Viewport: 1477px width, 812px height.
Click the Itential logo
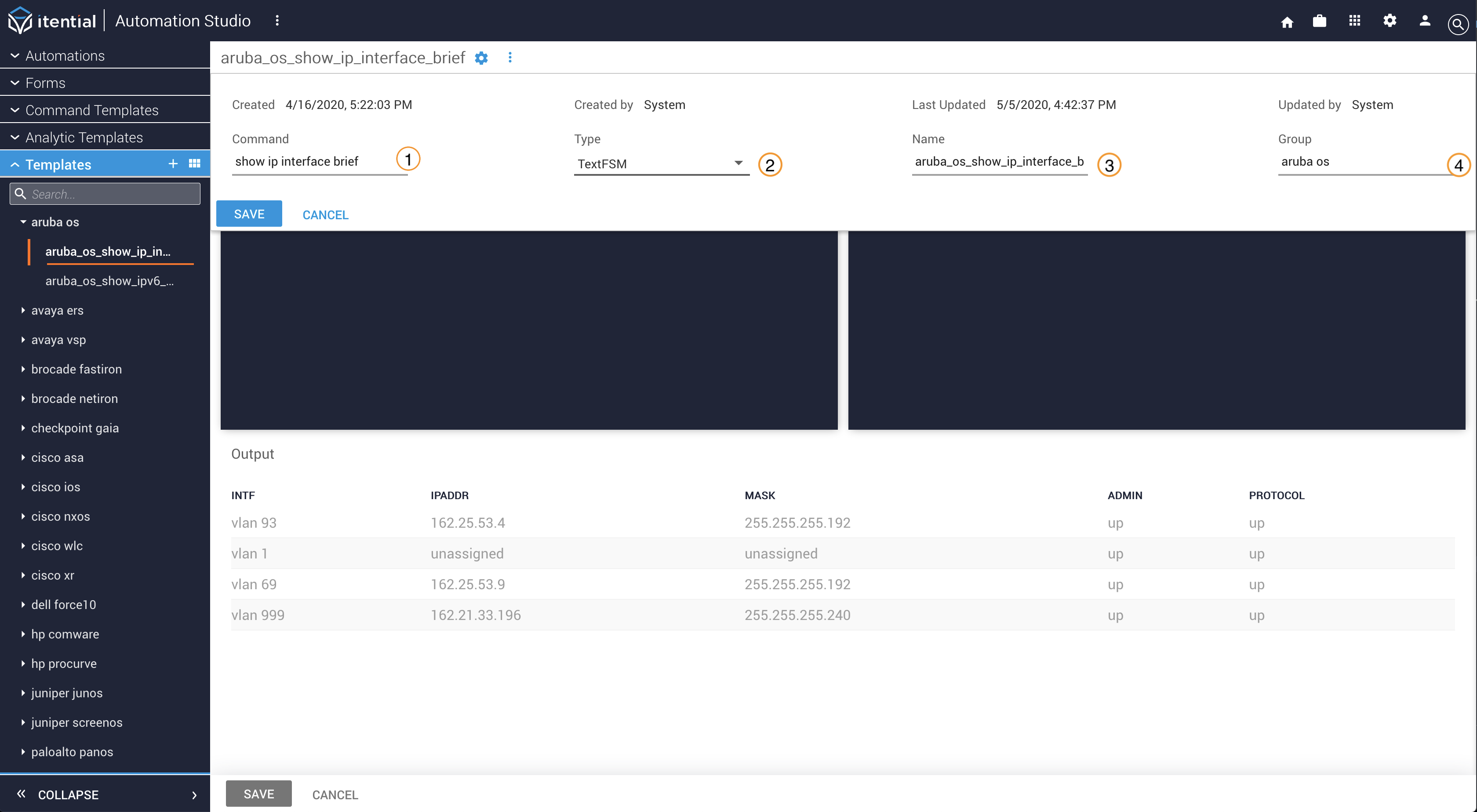point(51,21)
